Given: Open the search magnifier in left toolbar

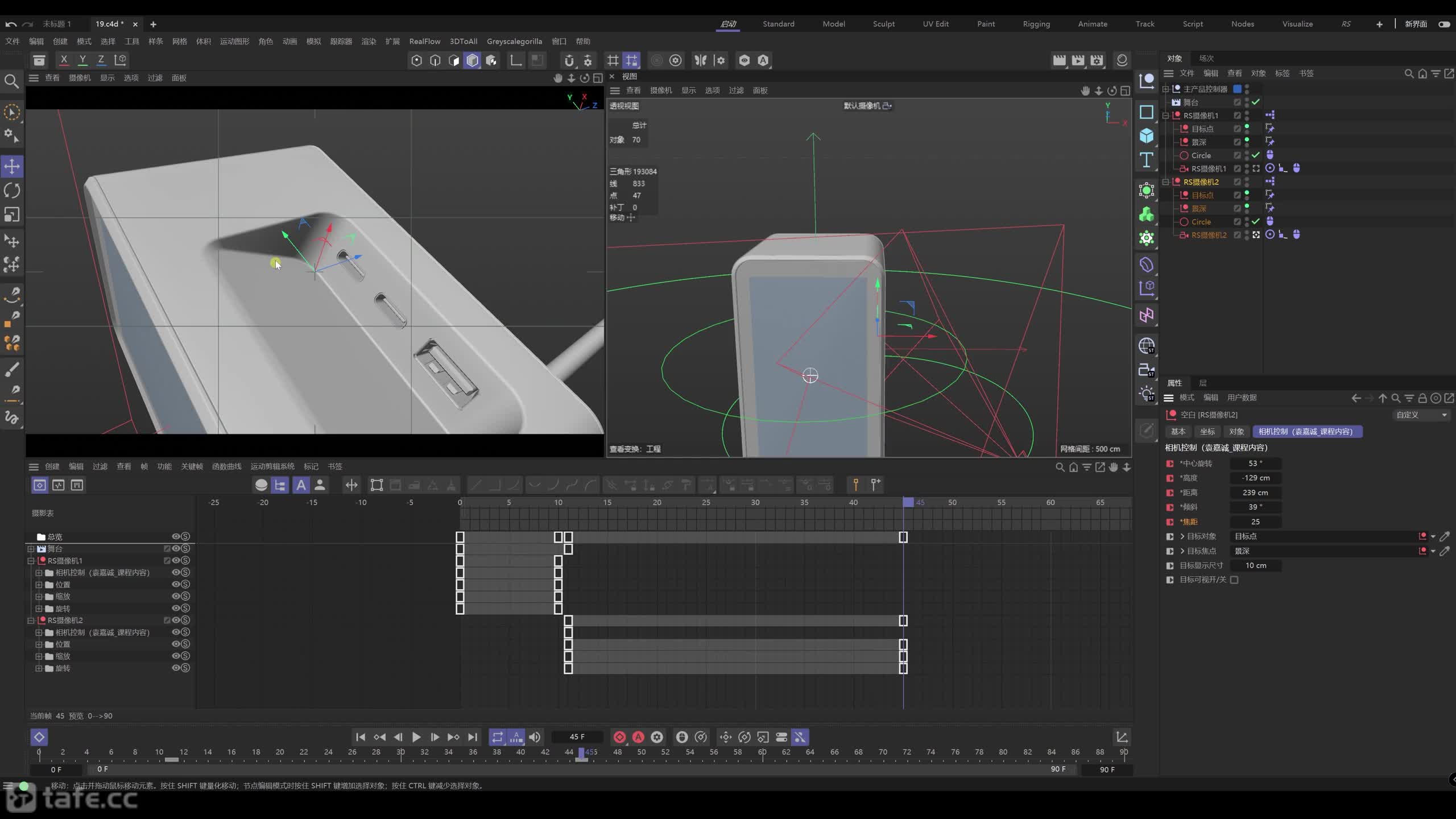Looking at the screenshot, I should pos(11,81).
